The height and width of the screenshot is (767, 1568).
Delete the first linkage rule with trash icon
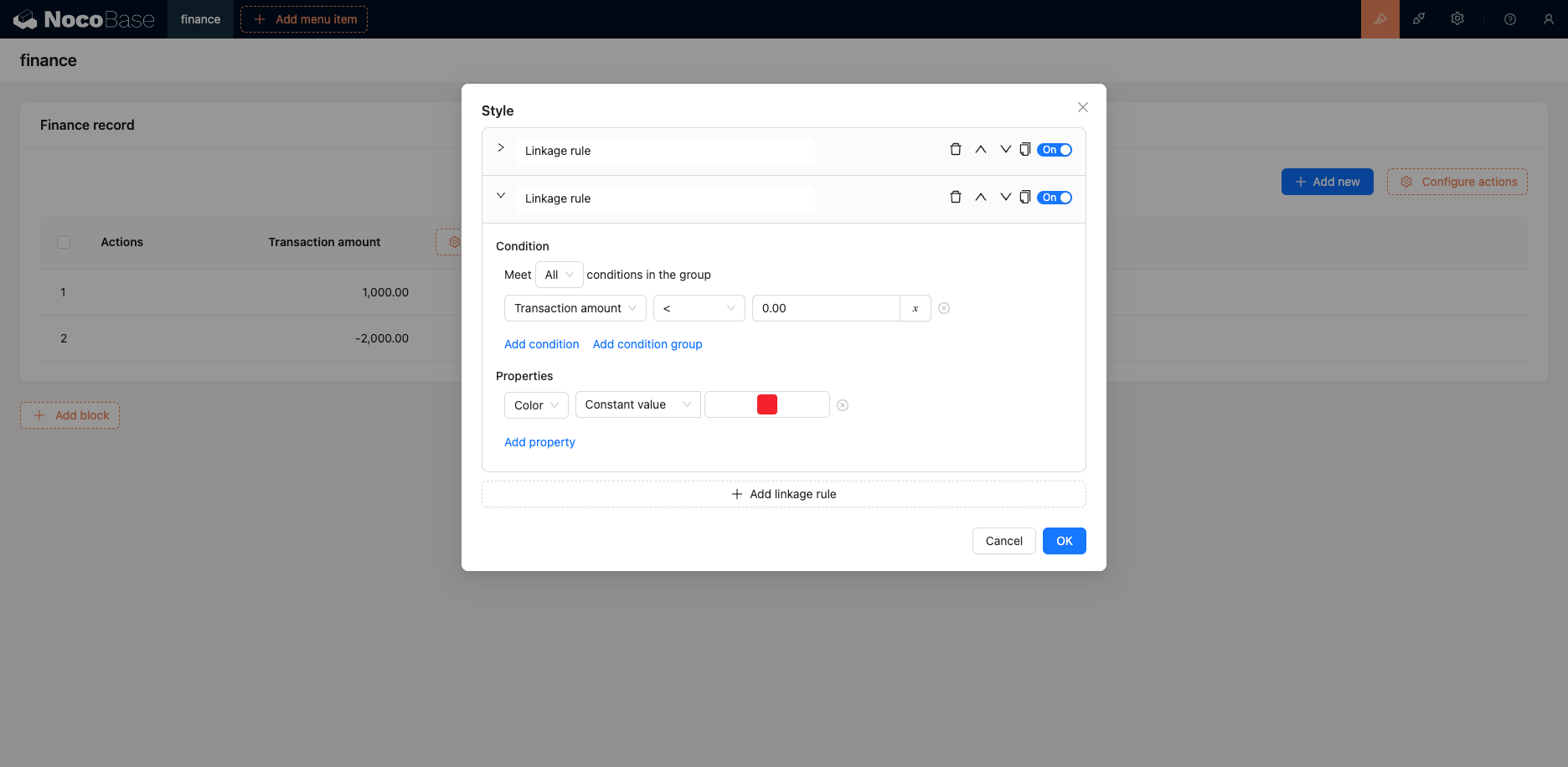coord(955,150)
